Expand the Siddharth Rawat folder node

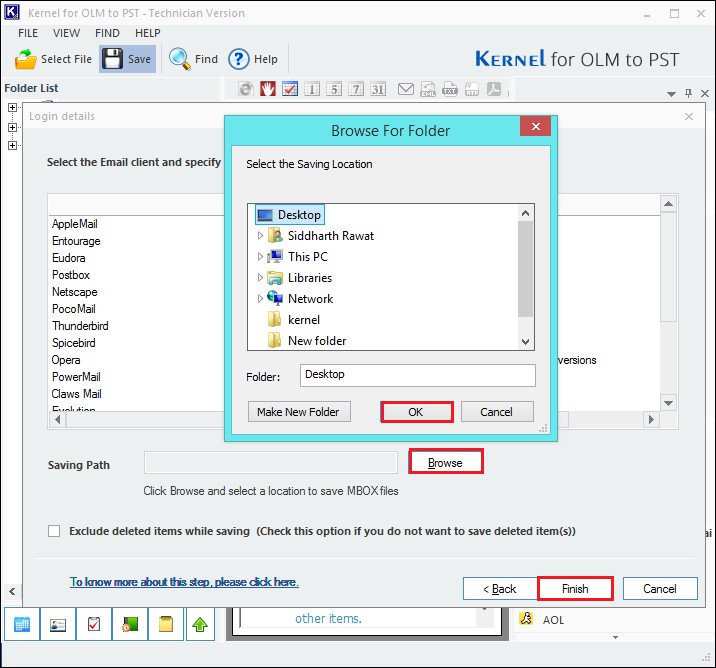(x=260, y=236)
